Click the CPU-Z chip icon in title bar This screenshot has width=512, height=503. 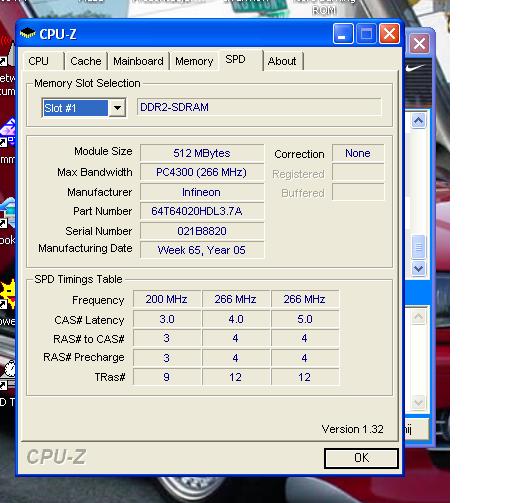point(27,33)
